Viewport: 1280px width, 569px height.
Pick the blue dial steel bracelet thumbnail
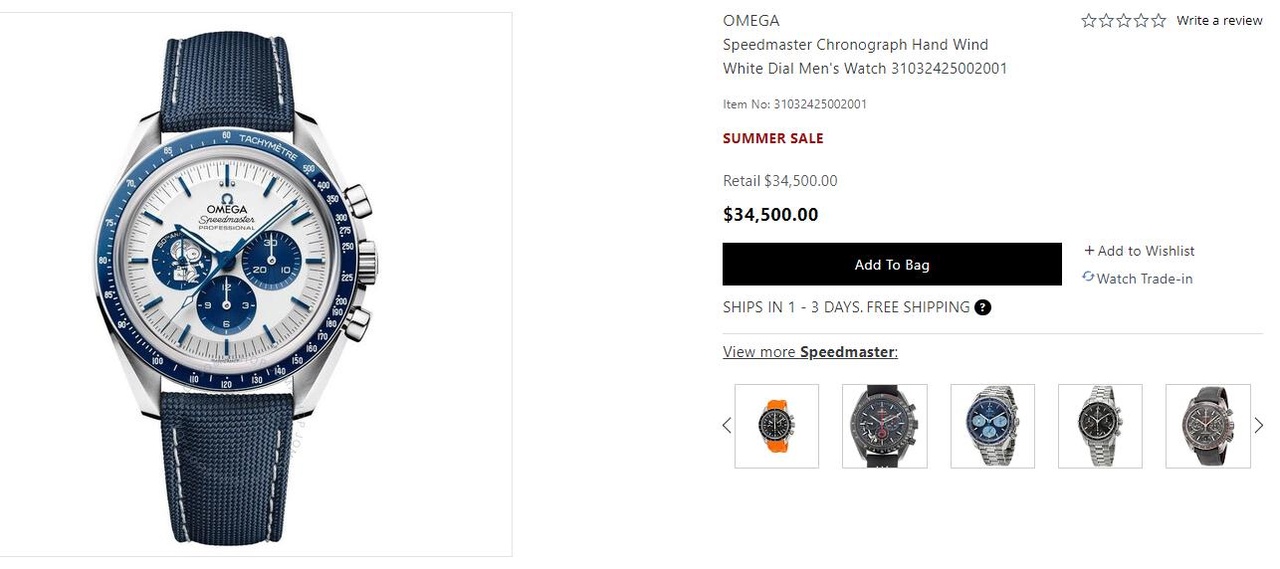coord(992,426)
